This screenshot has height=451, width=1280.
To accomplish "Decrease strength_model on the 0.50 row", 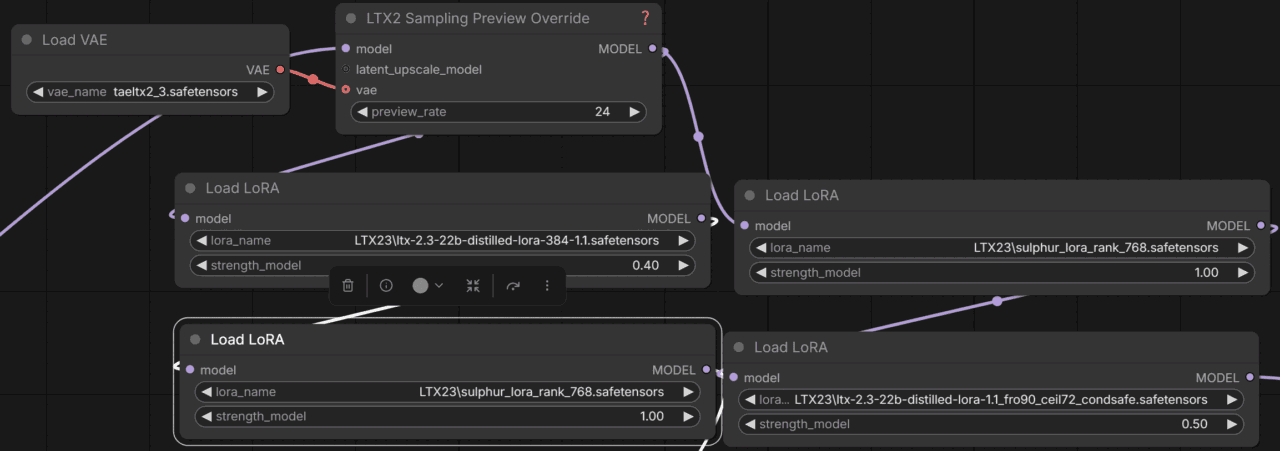I will click(x=750, y=424).
